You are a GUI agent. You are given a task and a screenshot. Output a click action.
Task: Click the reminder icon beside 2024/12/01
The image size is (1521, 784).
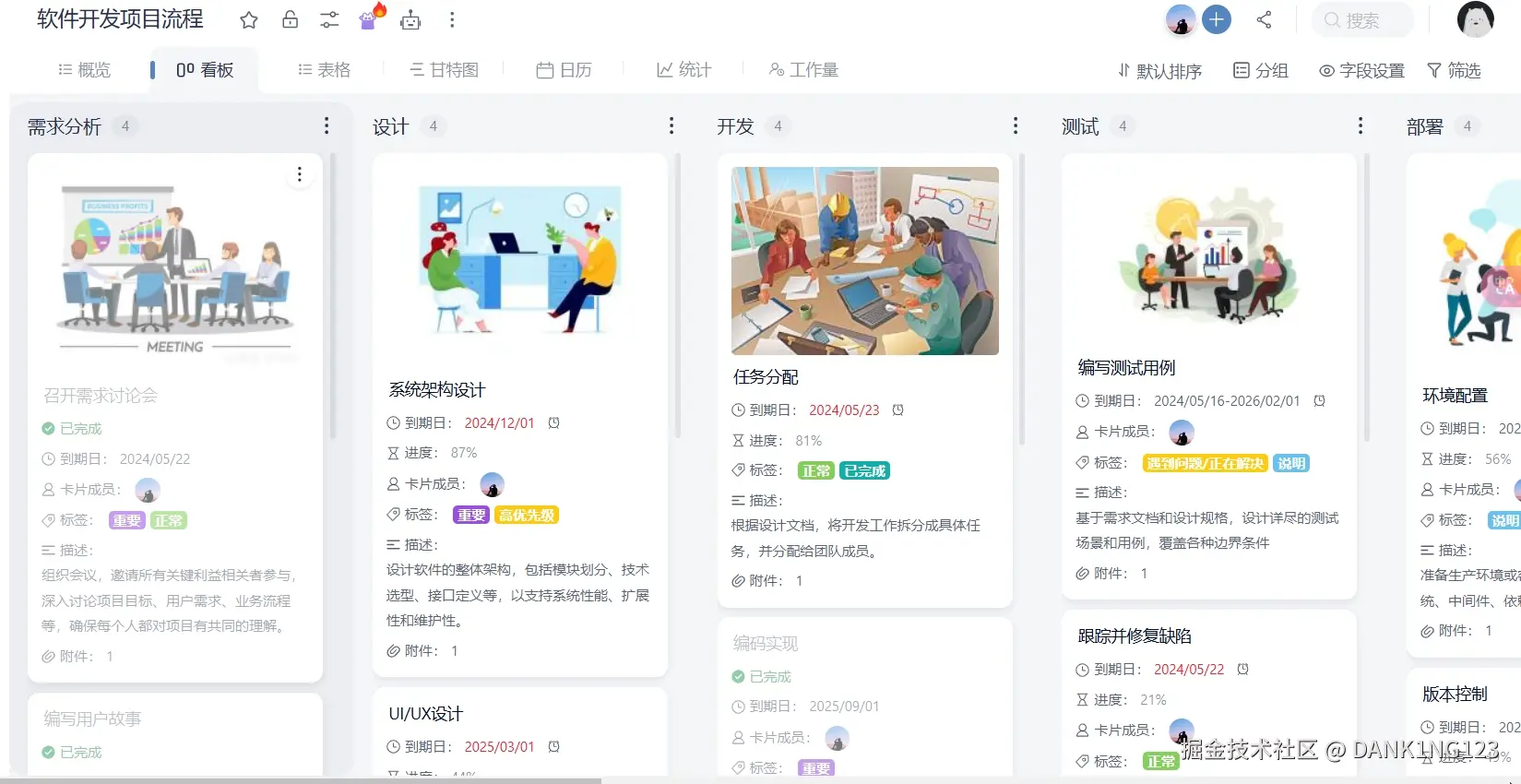click(553, 422)
